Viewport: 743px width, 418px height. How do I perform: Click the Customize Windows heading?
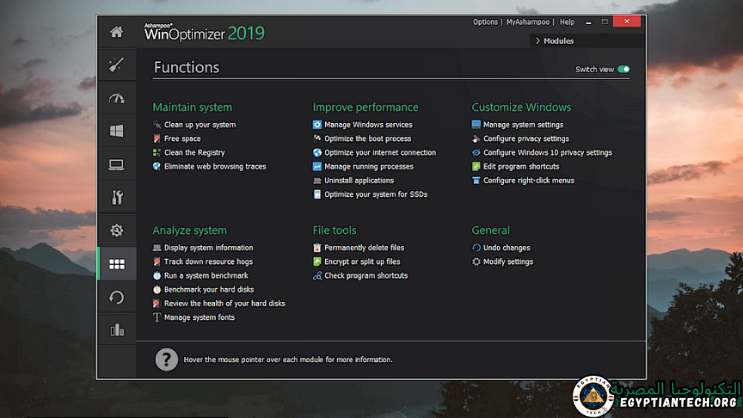click(521, 108)
